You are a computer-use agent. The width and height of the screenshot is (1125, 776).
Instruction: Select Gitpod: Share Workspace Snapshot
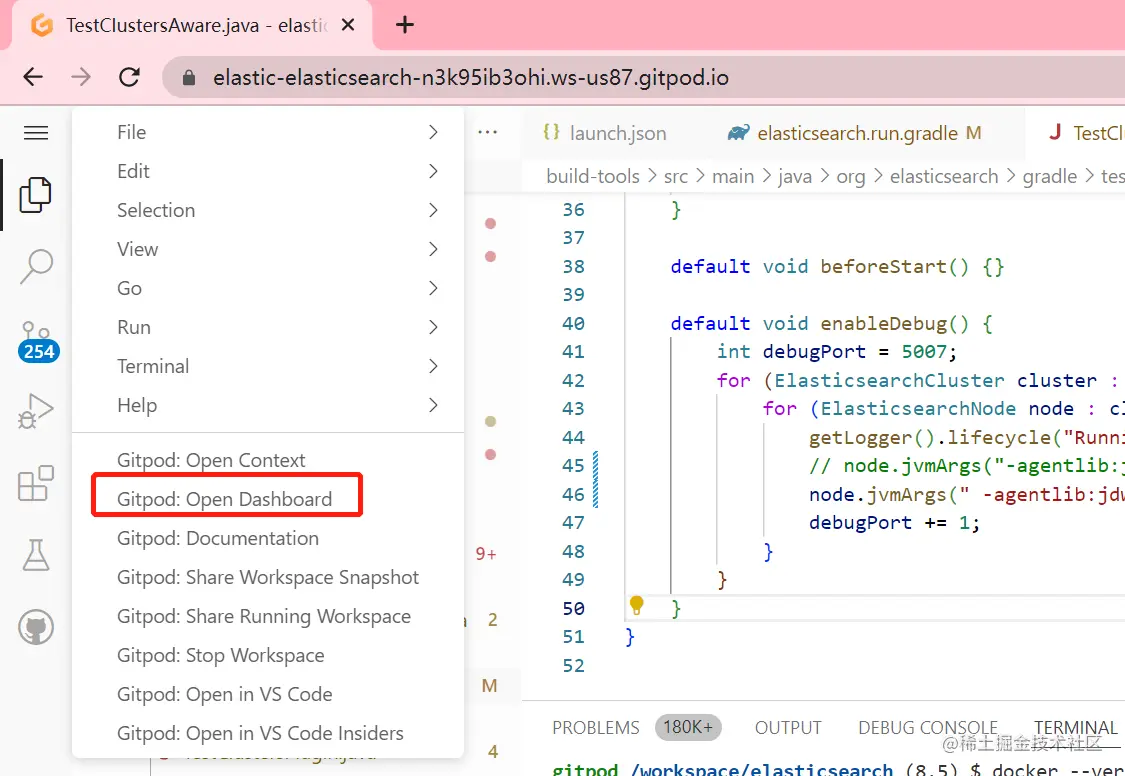(268, 577)
